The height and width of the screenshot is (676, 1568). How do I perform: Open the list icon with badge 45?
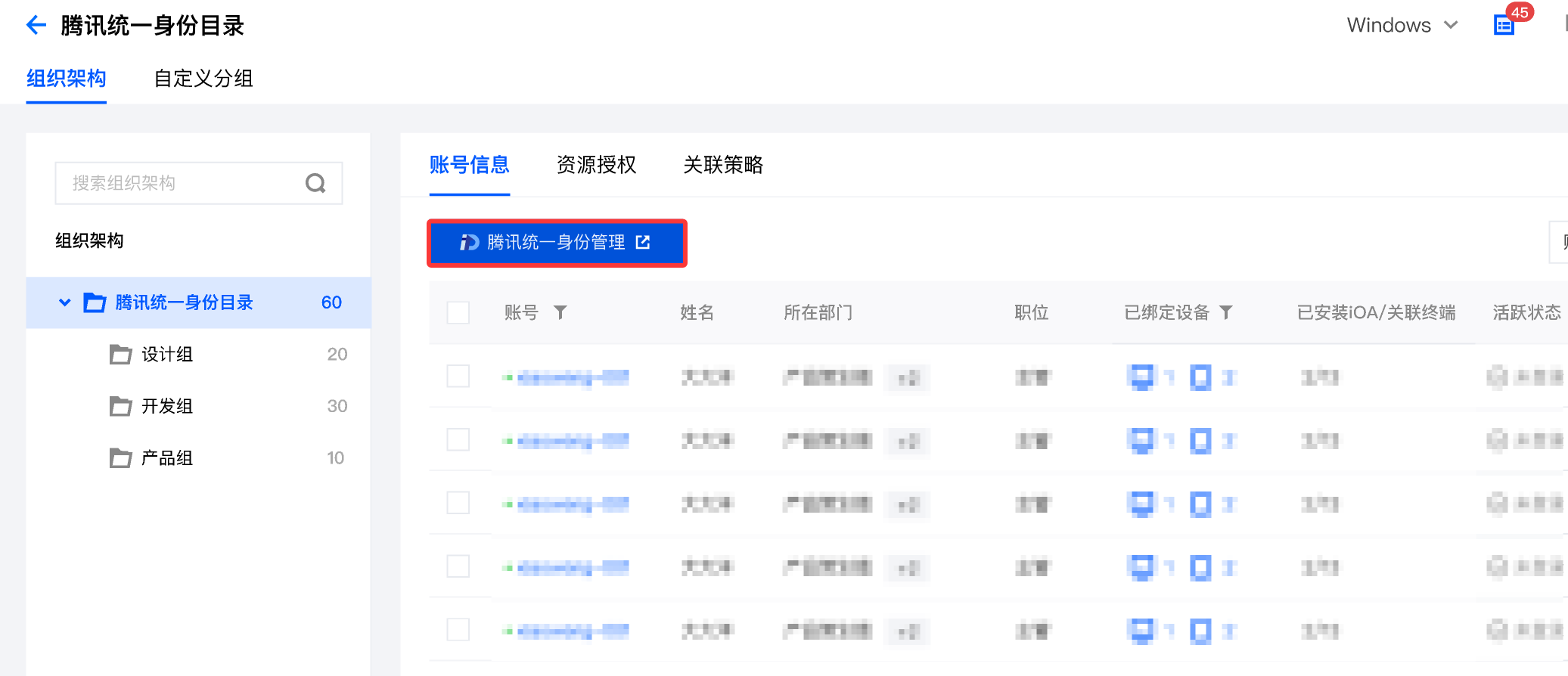click(x=1504, y=26)
